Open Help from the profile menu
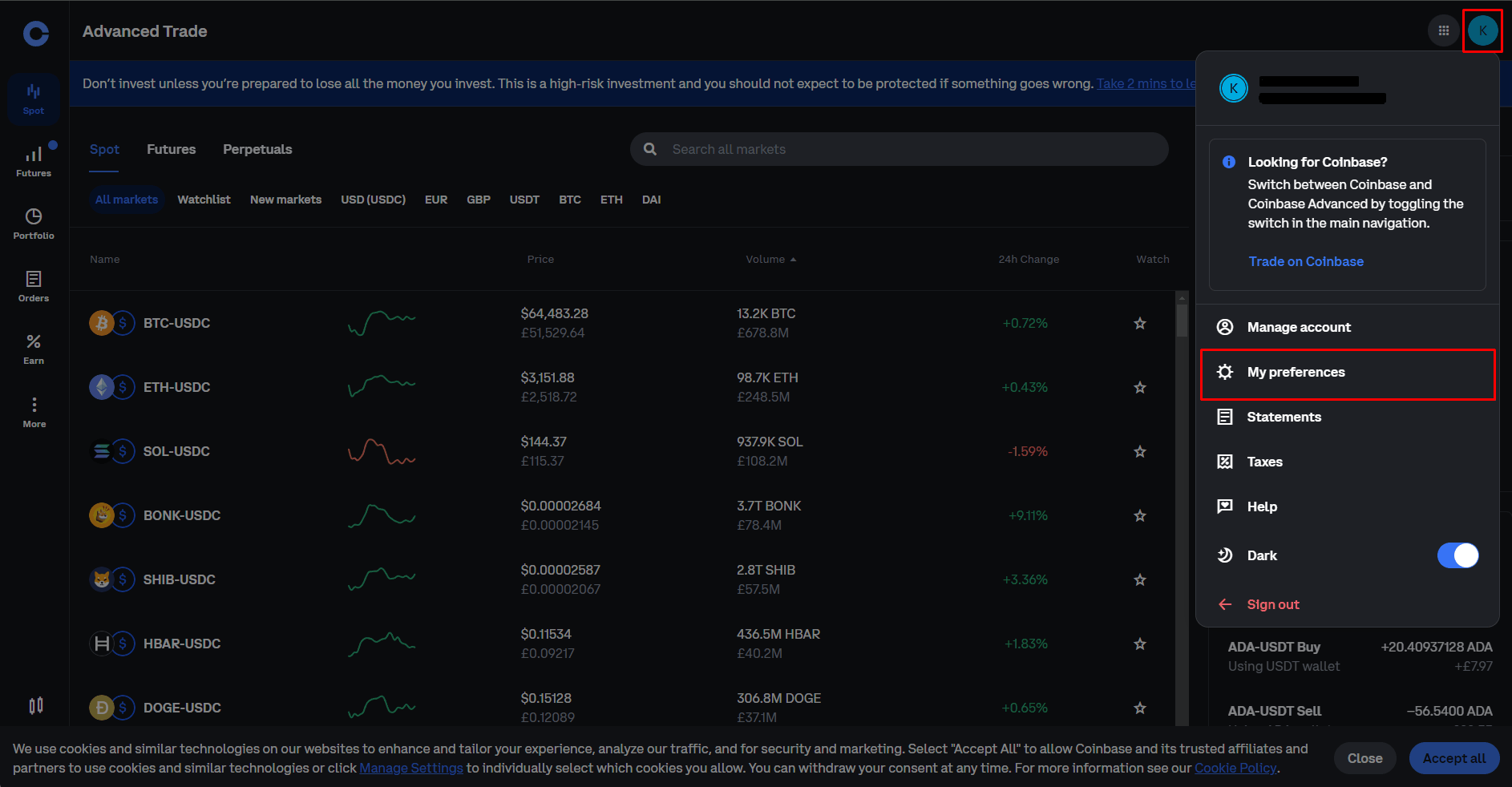 click(1348, 507)
